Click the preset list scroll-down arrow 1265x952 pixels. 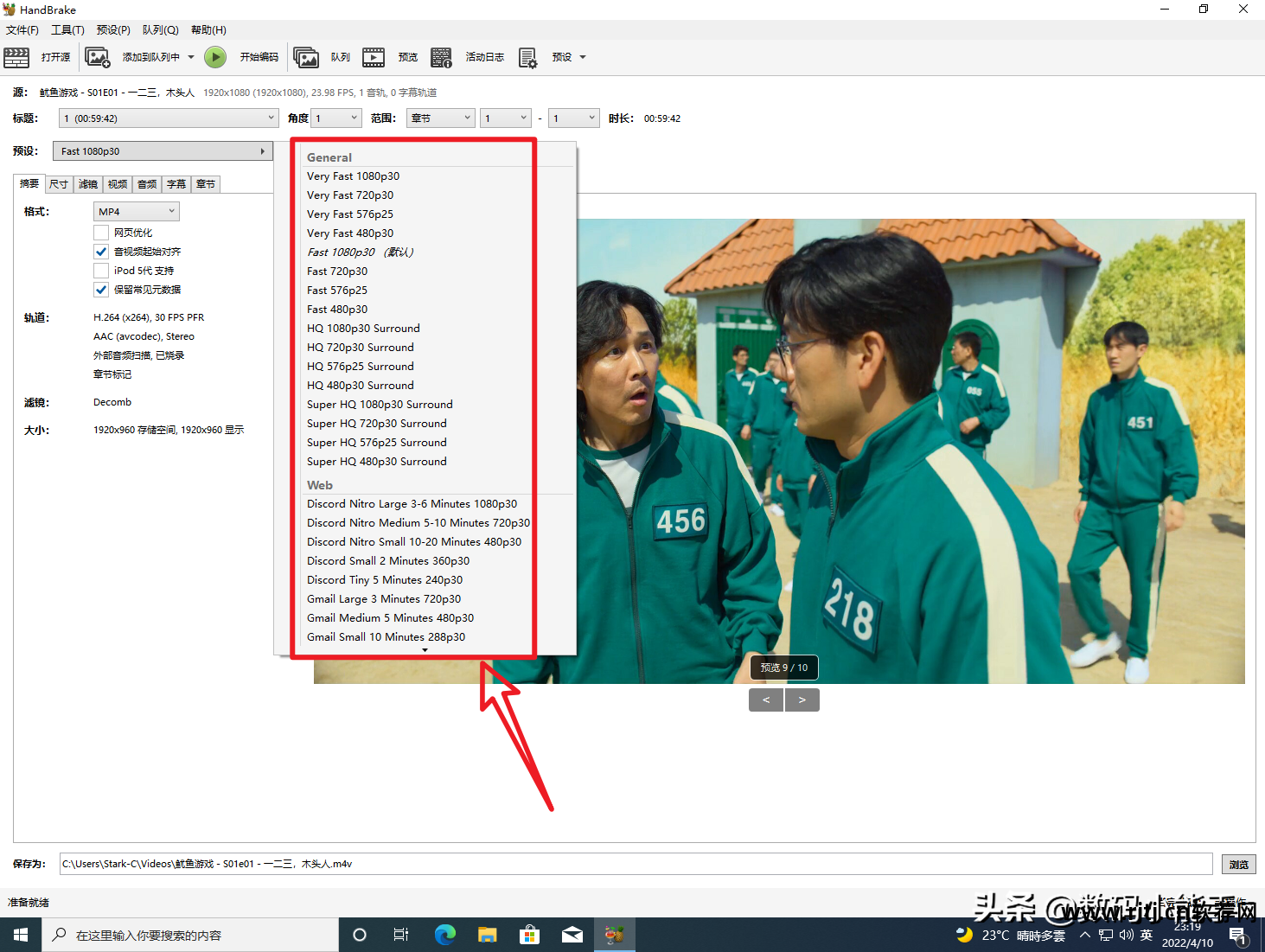pyautogui.click(x=425, y=650)
